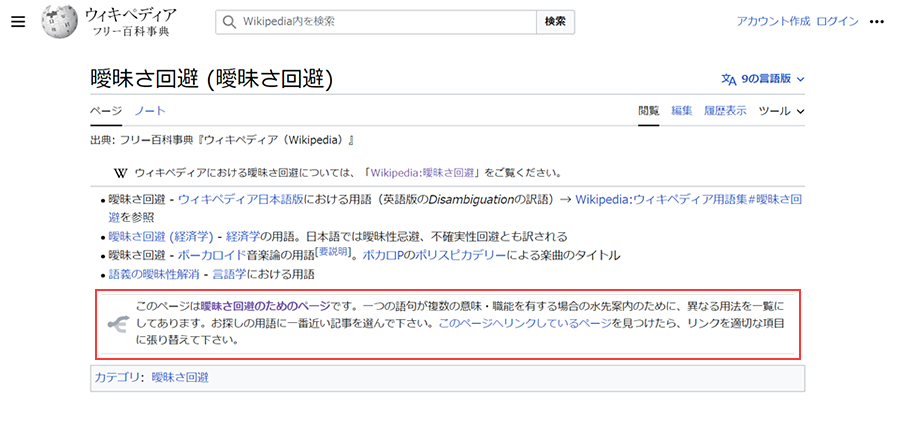The height and width of the screenshot is (440, 900).
Task: Open the ログイン link
Action: [837, 22]
